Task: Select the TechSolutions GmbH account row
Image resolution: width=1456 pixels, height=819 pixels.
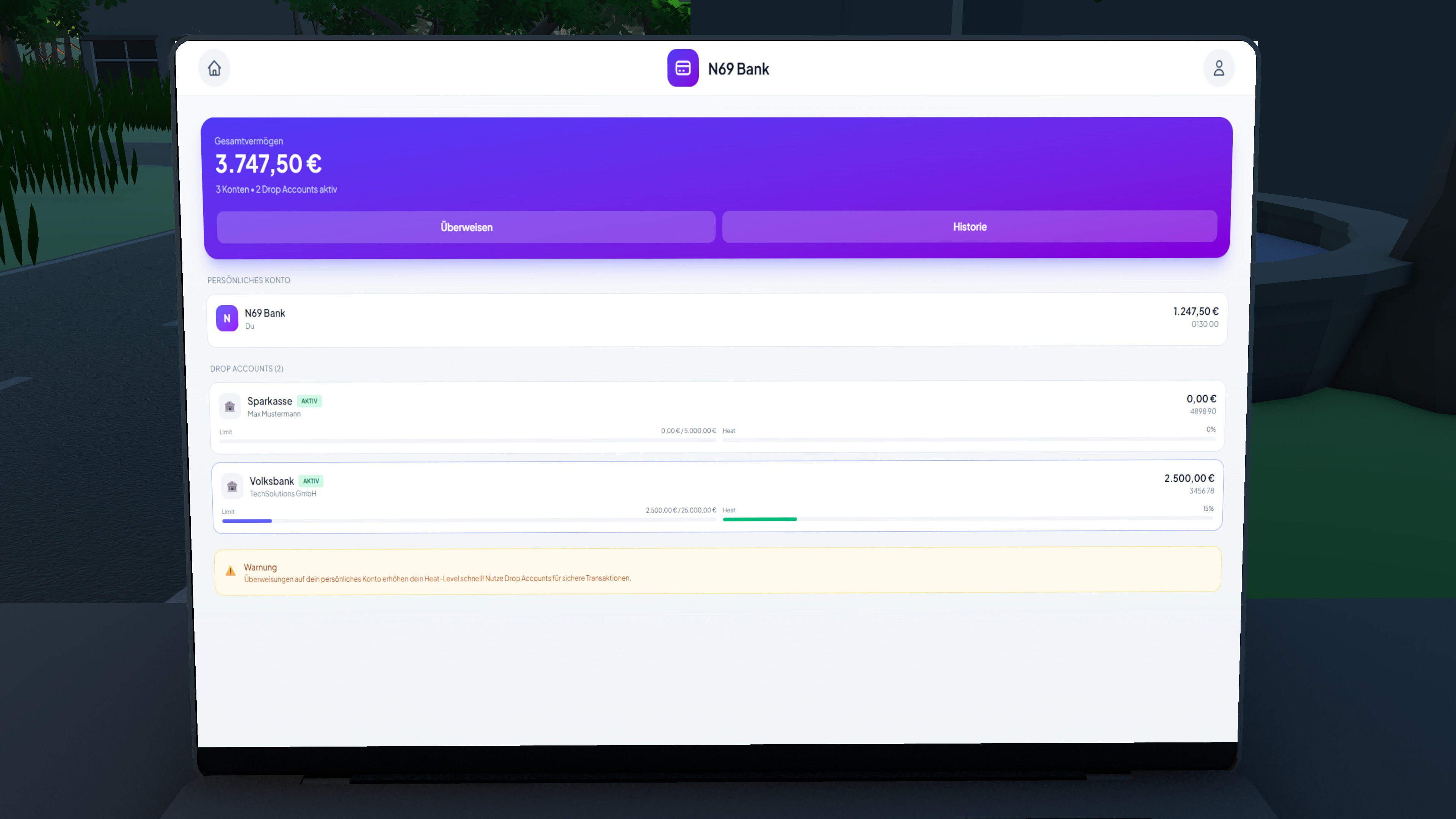Action: 282,493
